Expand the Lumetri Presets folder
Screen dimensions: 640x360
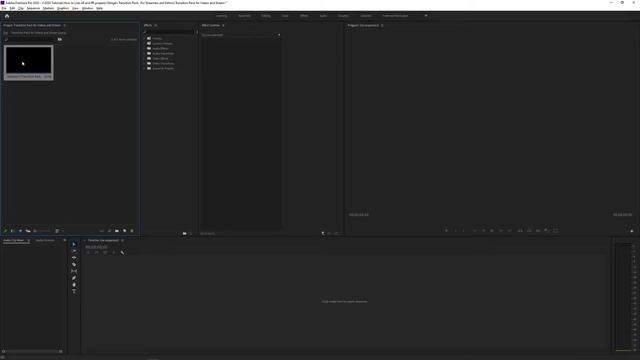[x=144, y=43]
